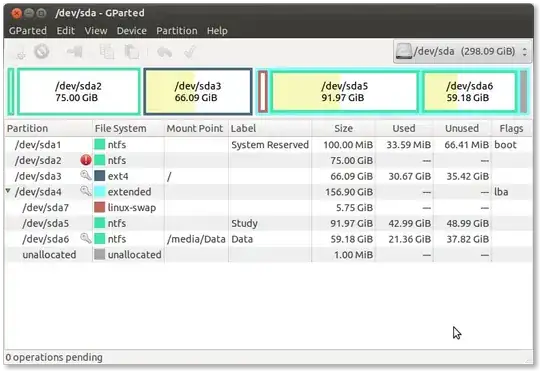This screenshot has width=540, height=371.
Task: Select the /dev/sda5 91.97 GiB graphical block
Action: [x=344, y=92]
